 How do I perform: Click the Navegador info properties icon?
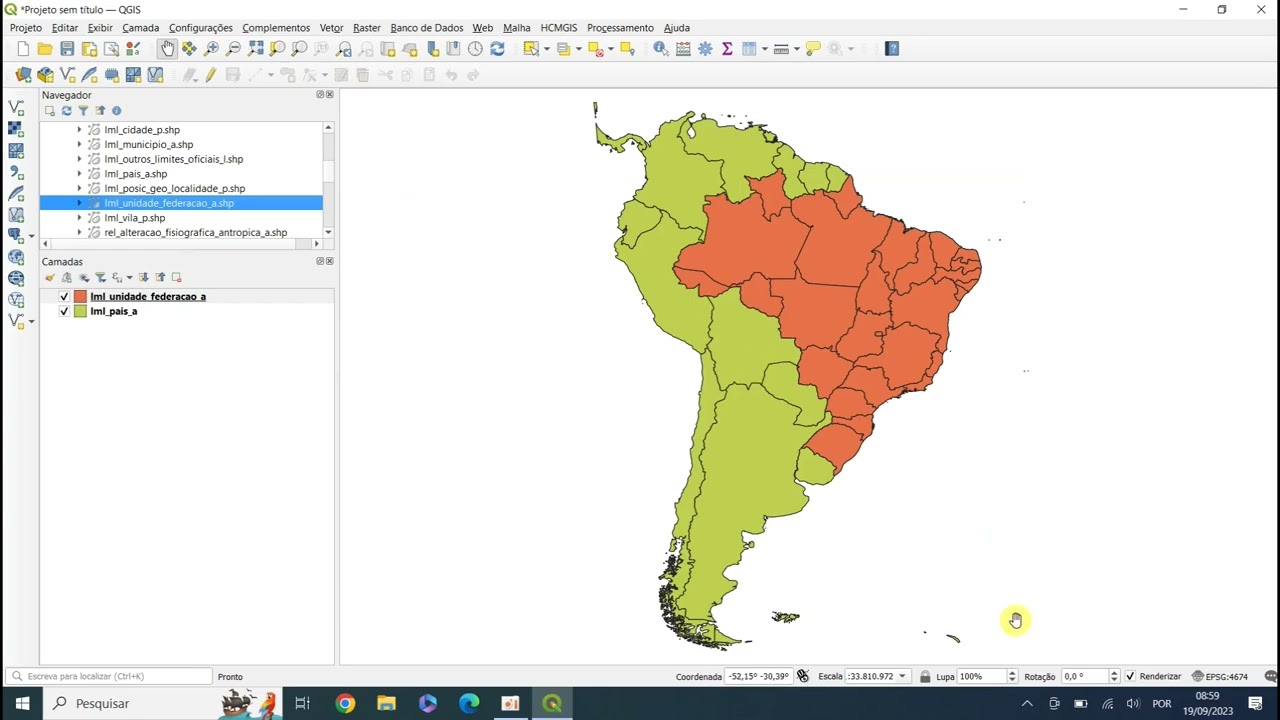pos(116,111)
